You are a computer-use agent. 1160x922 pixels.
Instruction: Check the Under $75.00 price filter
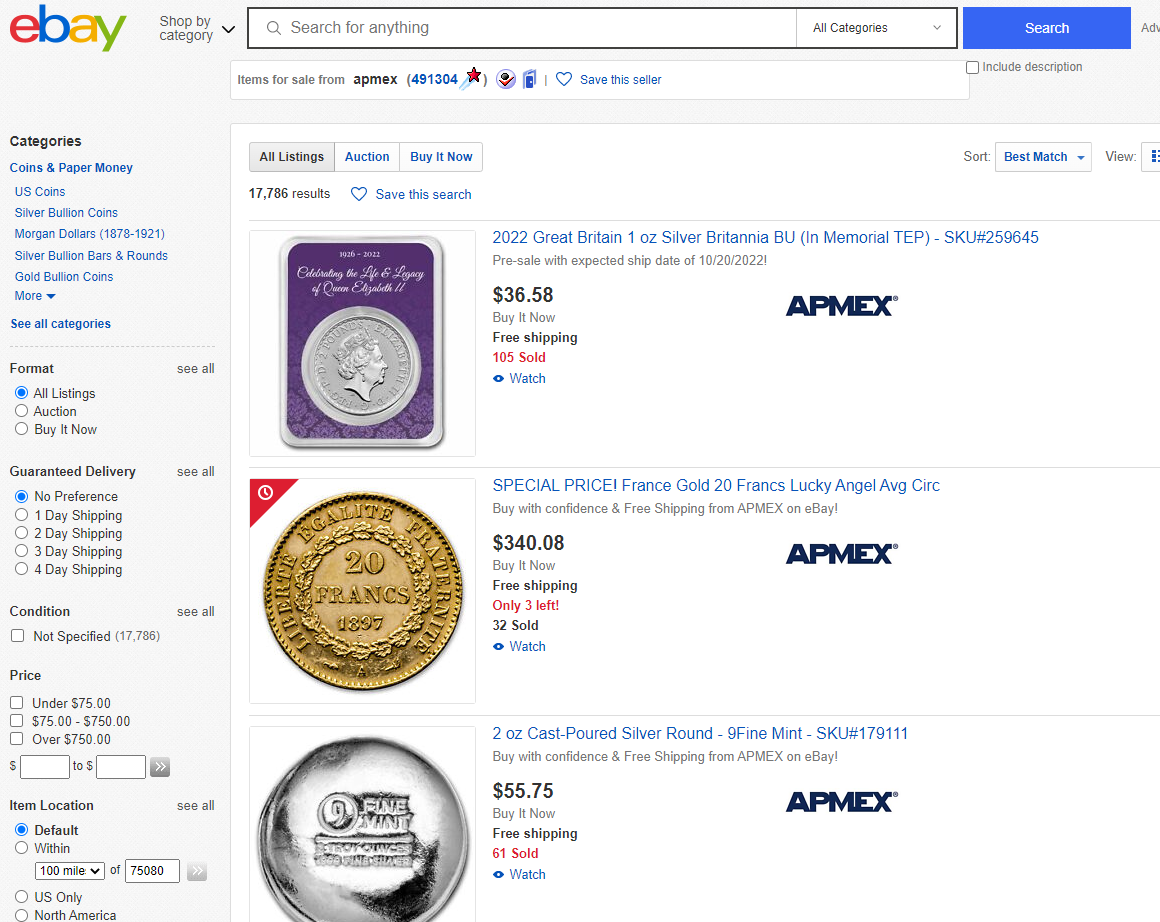pos(17,703)
